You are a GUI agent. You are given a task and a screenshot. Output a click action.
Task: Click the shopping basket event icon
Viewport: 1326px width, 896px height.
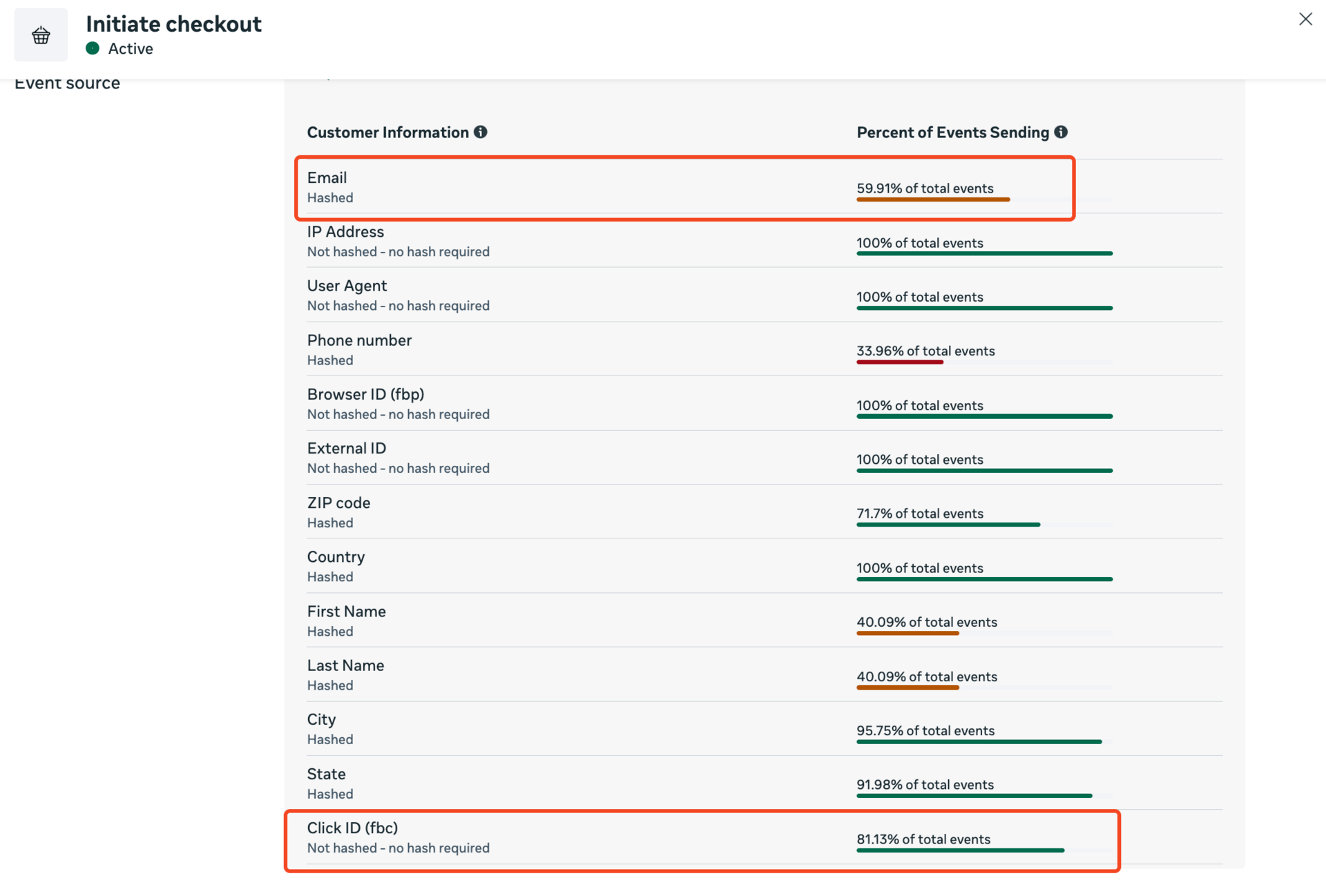(x=41, y=35)
